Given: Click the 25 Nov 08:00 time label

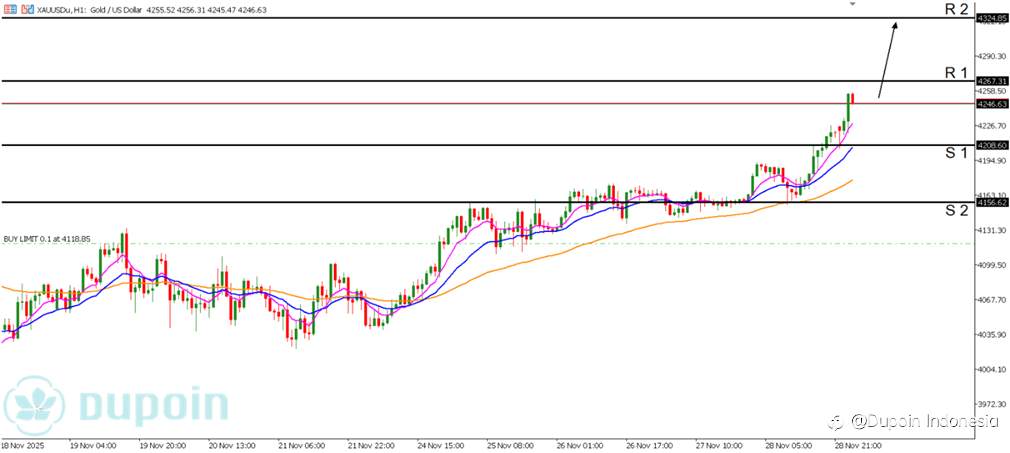Looking at the screenshot, I should [510, 445].
